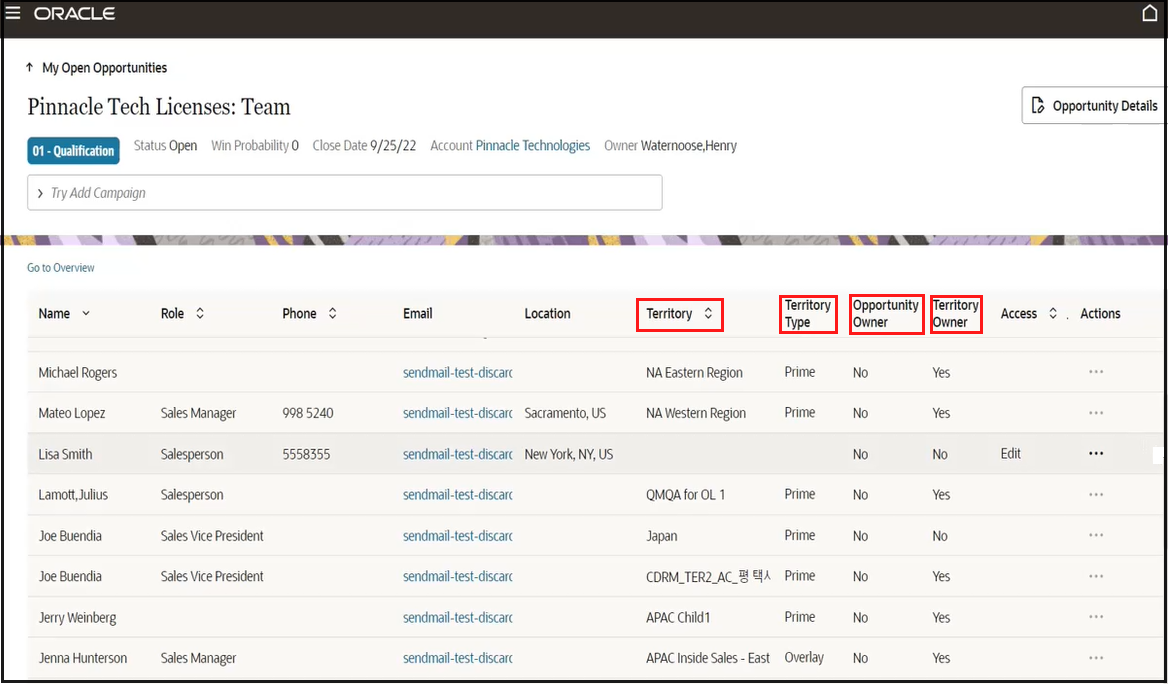The width and height of the screenshot is (1168, 684).
Task: Focus the Try Add Campaign field
Action: [345, 193]
